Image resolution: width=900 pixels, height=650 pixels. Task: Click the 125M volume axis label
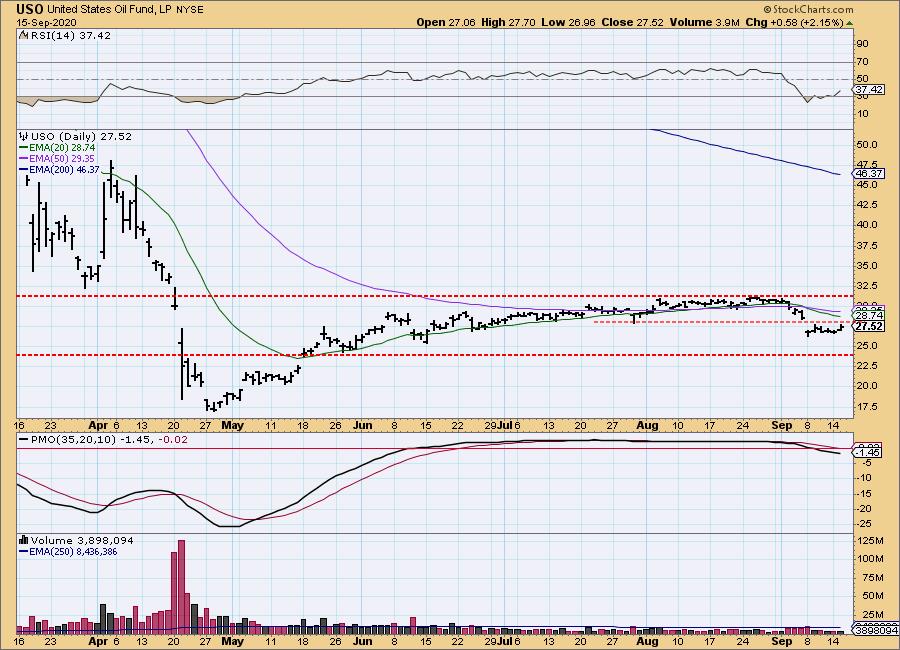(x=871, y=541)
